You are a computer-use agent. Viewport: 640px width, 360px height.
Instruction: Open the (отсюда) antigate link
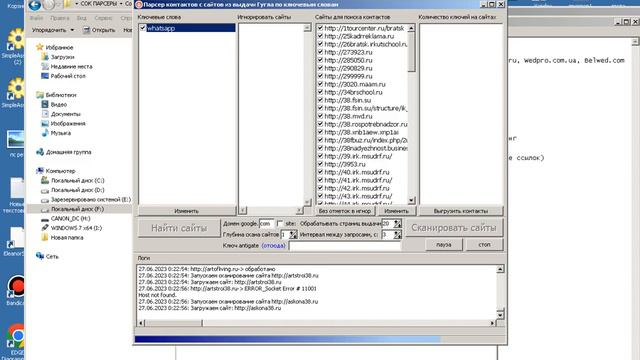point(273,245)
